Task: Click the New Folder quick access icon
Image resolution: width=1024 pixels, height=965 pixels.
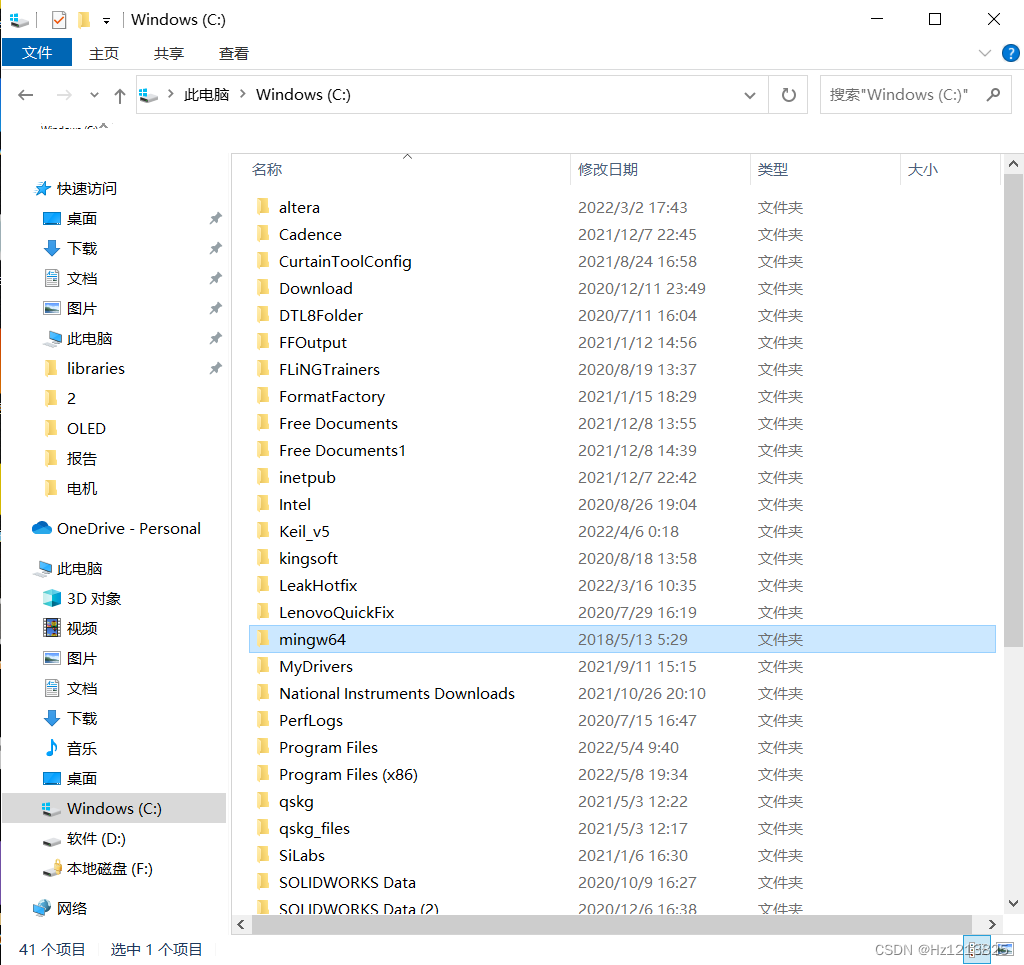Action: pos(84,20)
